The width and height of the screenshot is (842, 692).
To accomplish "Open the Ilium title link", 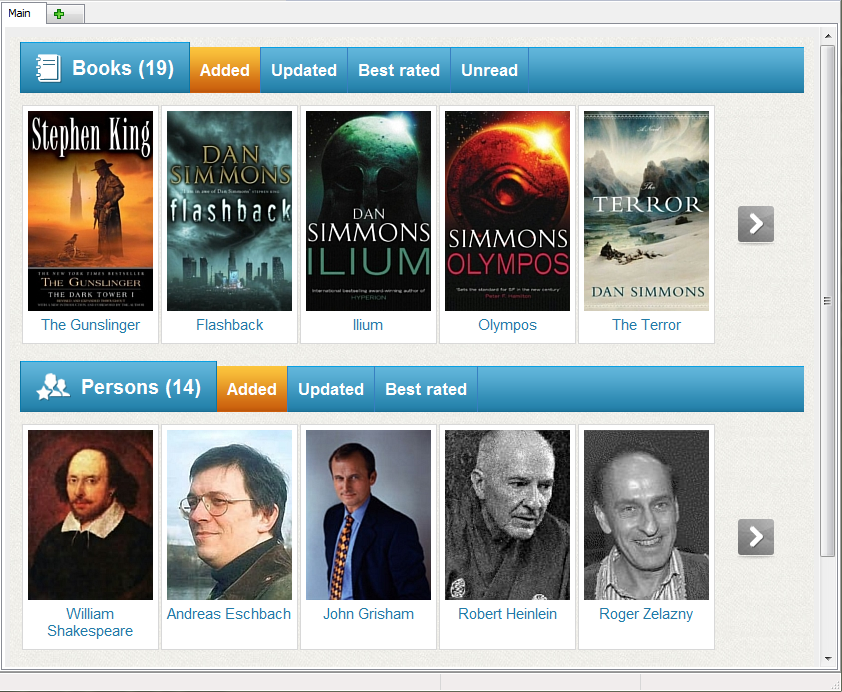I will point(368,325).
